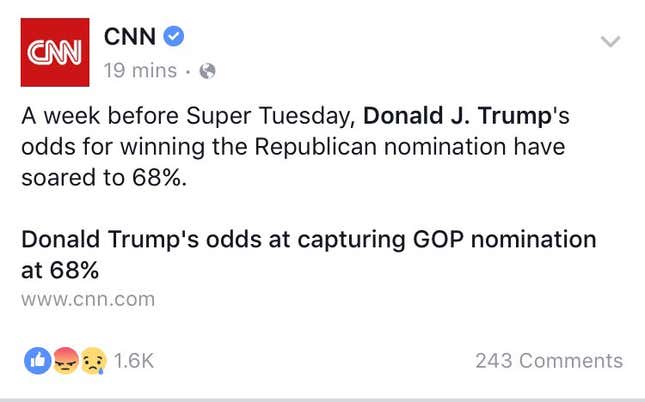Open headline about capturing GOP nomination
The width and height of the screenshot is (645, 402).
[x=309, y=255]
